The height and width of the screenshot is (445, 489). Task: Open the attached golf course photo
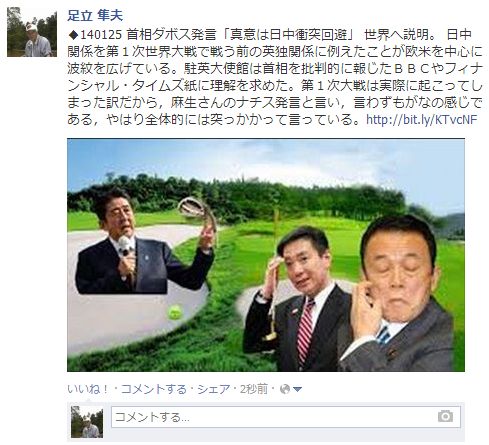pyautogui.click(x=266, y=255)
